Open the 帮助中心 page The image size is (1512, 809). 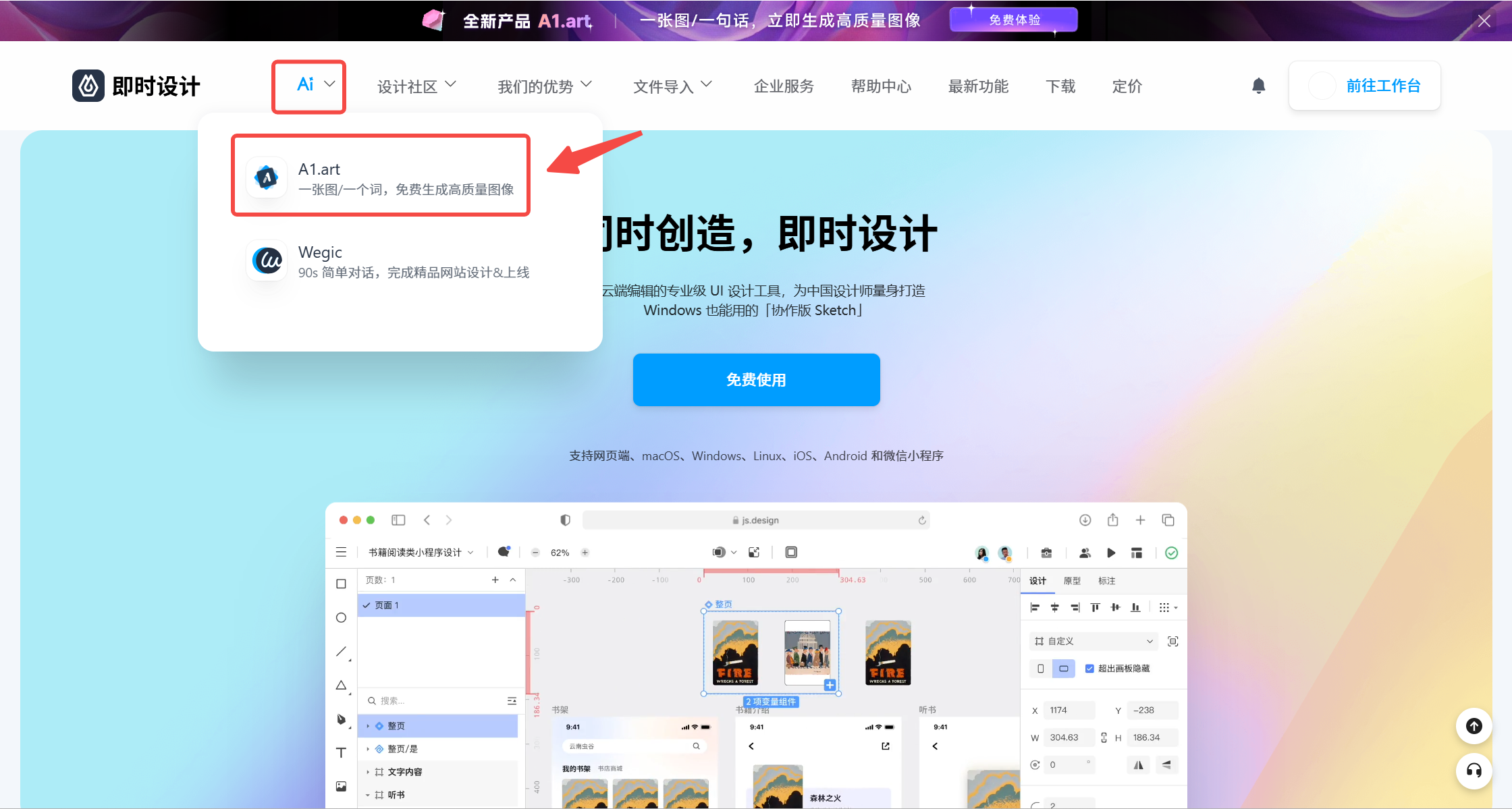881,86
